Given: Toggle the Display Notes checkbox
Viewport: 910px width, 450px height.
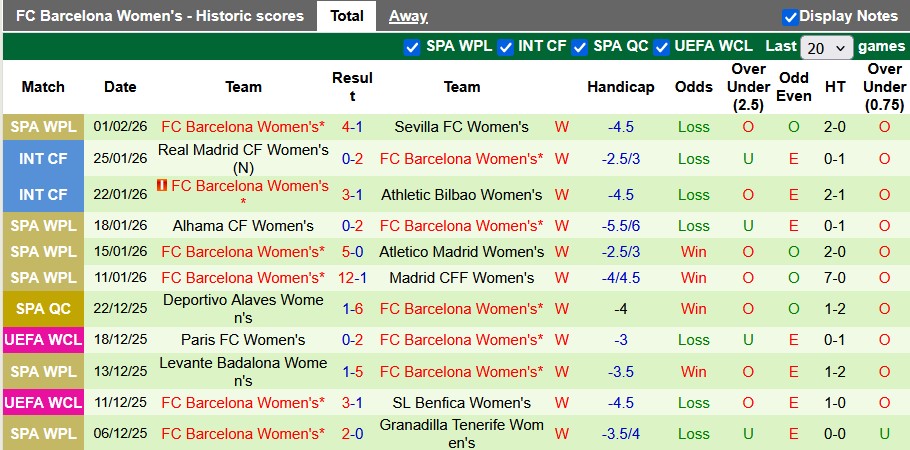Looking at the screenshot, I should 790,17.
